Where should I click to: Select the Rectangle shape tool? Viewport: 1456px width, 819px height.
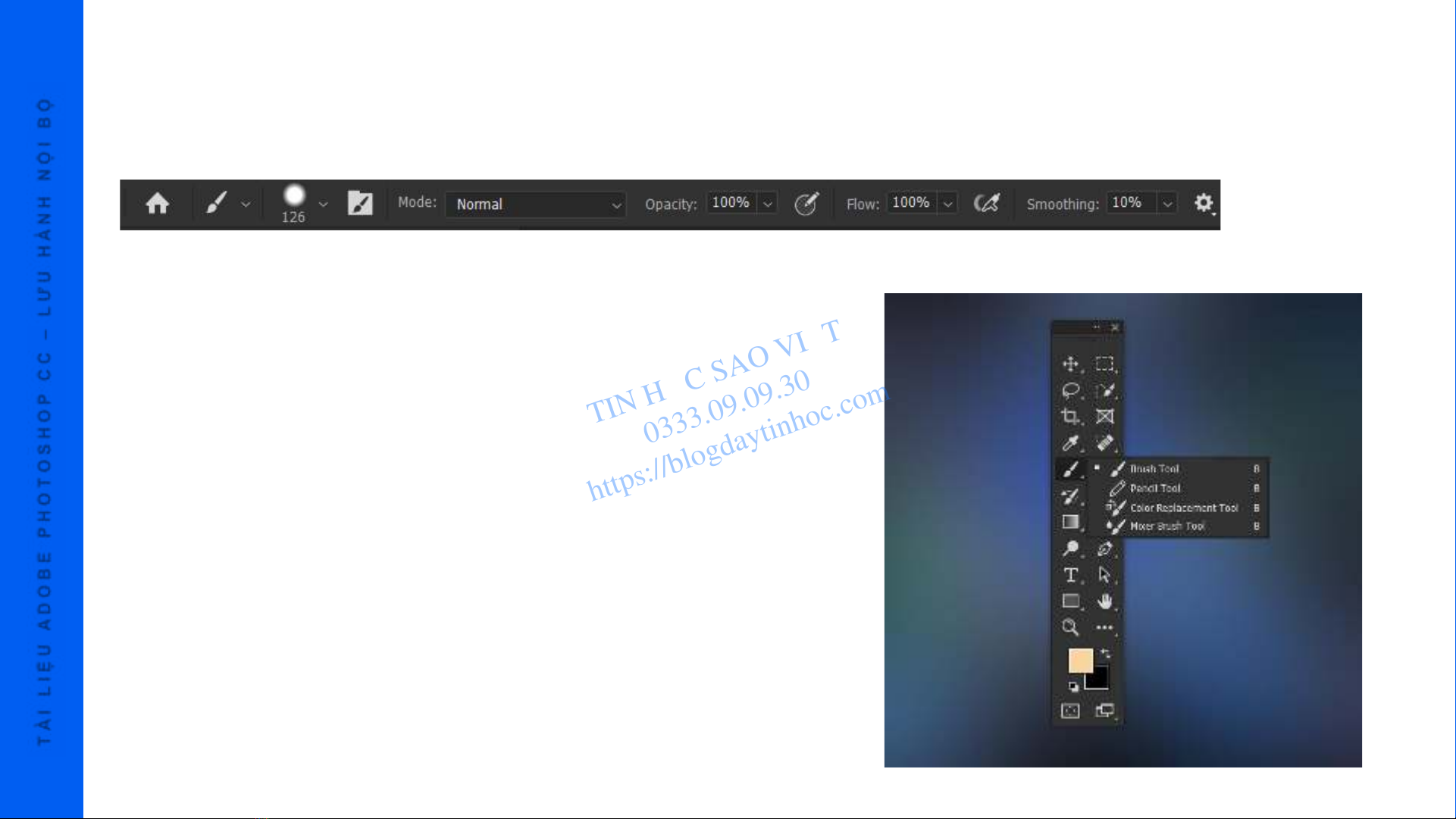tap(1070, 602)
